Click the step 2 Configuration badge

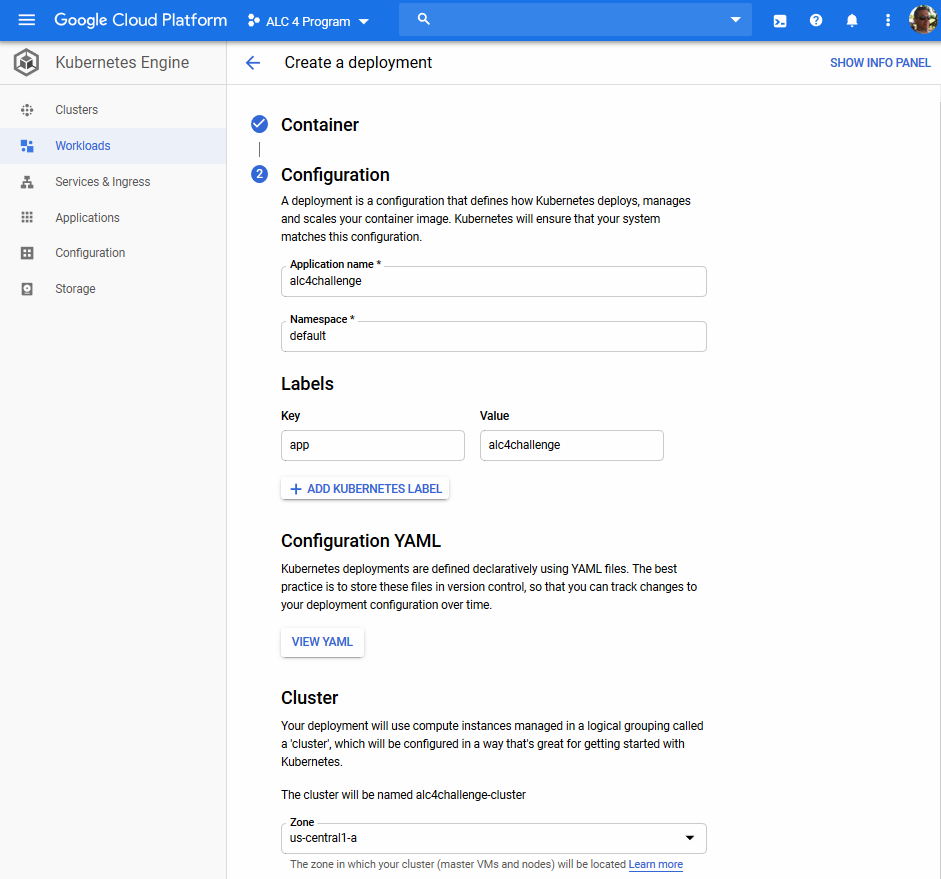click(259, 175)
